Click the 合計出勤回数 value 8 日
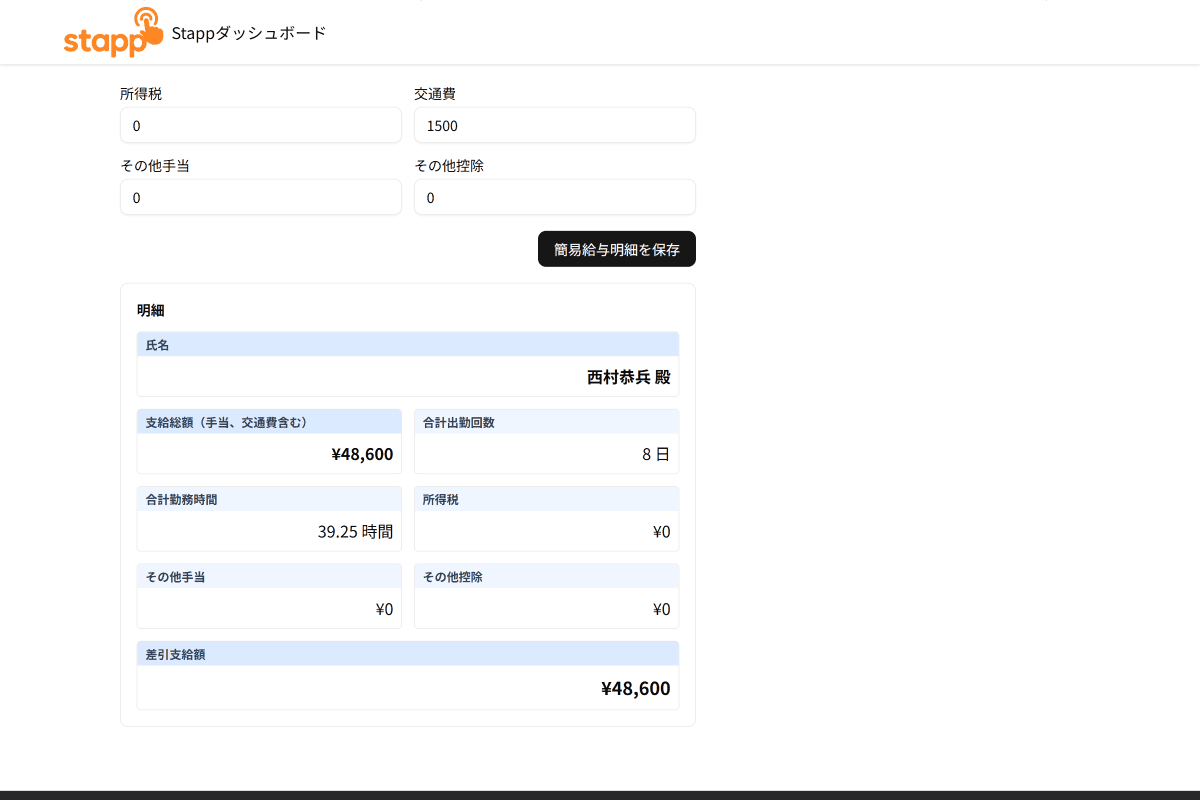The image size is (1200, 800). [655, 454]
